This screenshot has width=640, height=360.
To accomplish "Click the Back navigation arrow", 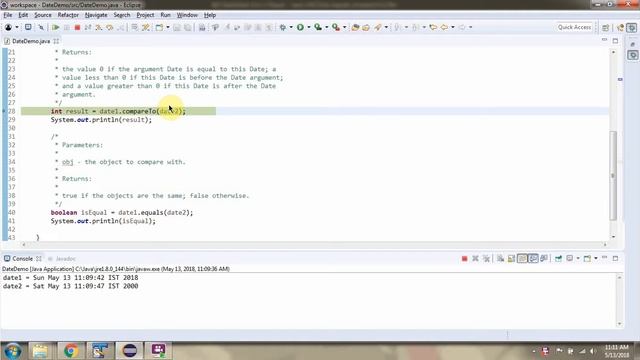I will pyautogui.click(x=444, y=27).
